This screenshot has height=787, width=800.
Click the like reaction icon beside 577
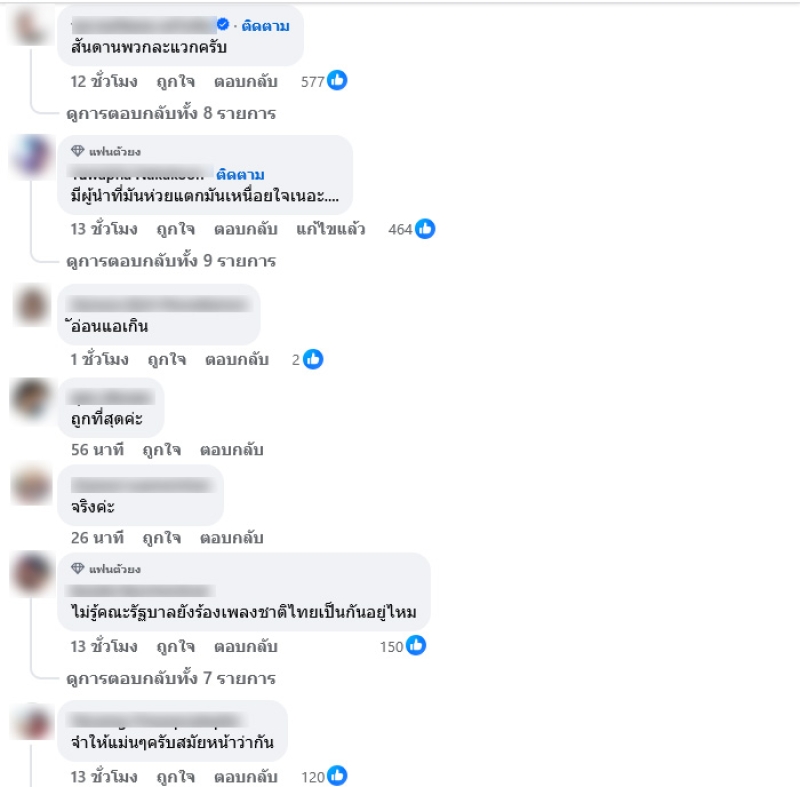(337, 81)
